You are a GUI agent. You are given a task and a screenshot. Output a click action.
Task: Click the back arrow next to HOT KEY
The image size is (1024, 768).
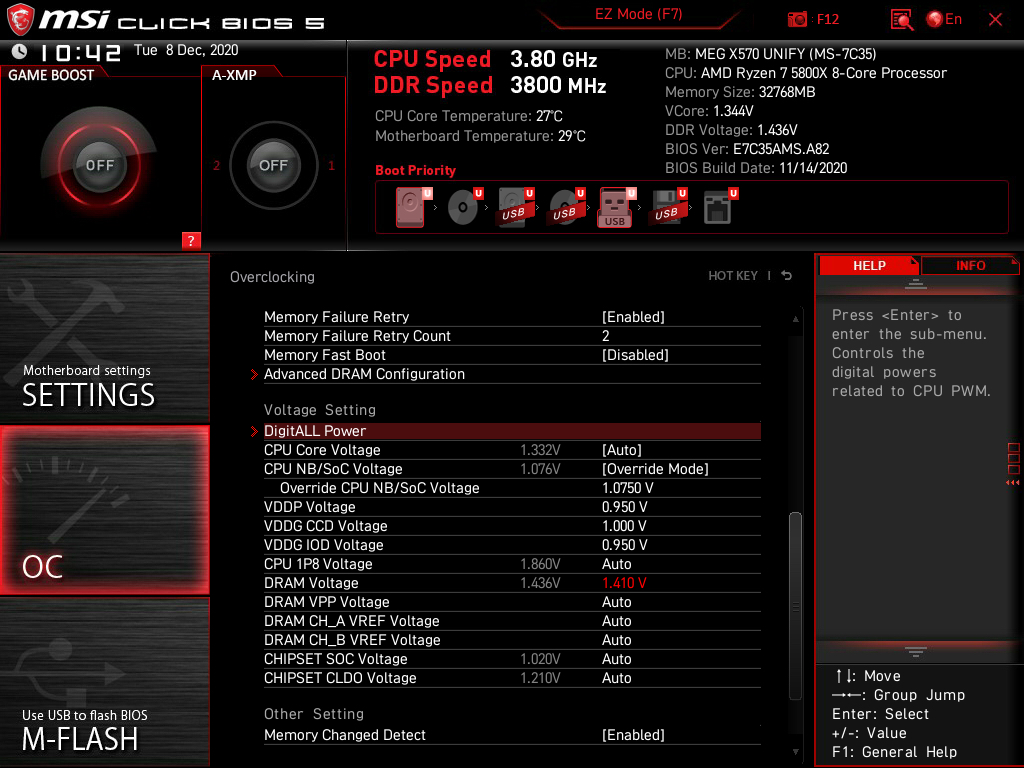click(787, 276)
